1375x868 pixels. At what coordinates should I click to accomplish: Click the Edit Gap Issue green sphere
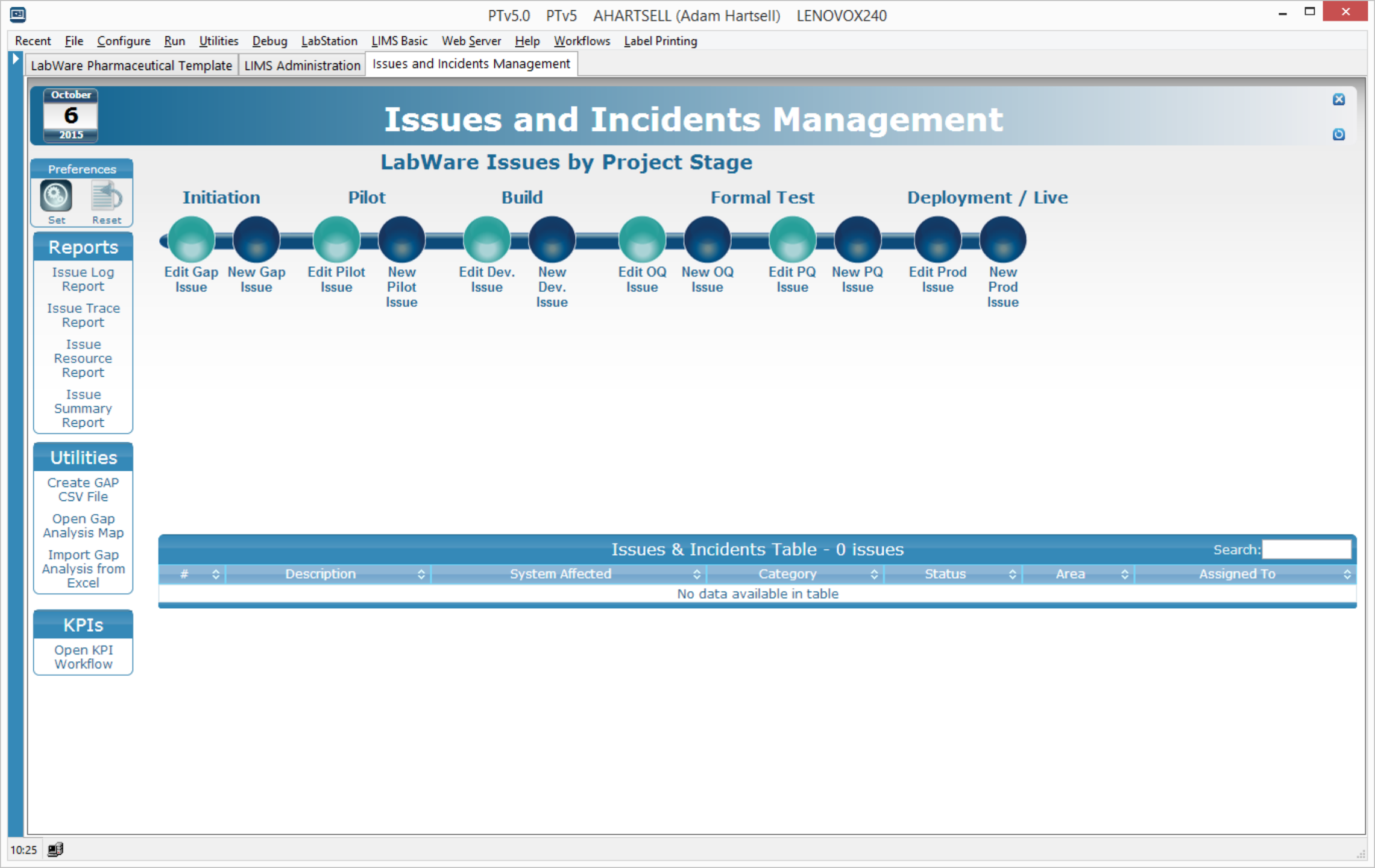coord(191,239)
